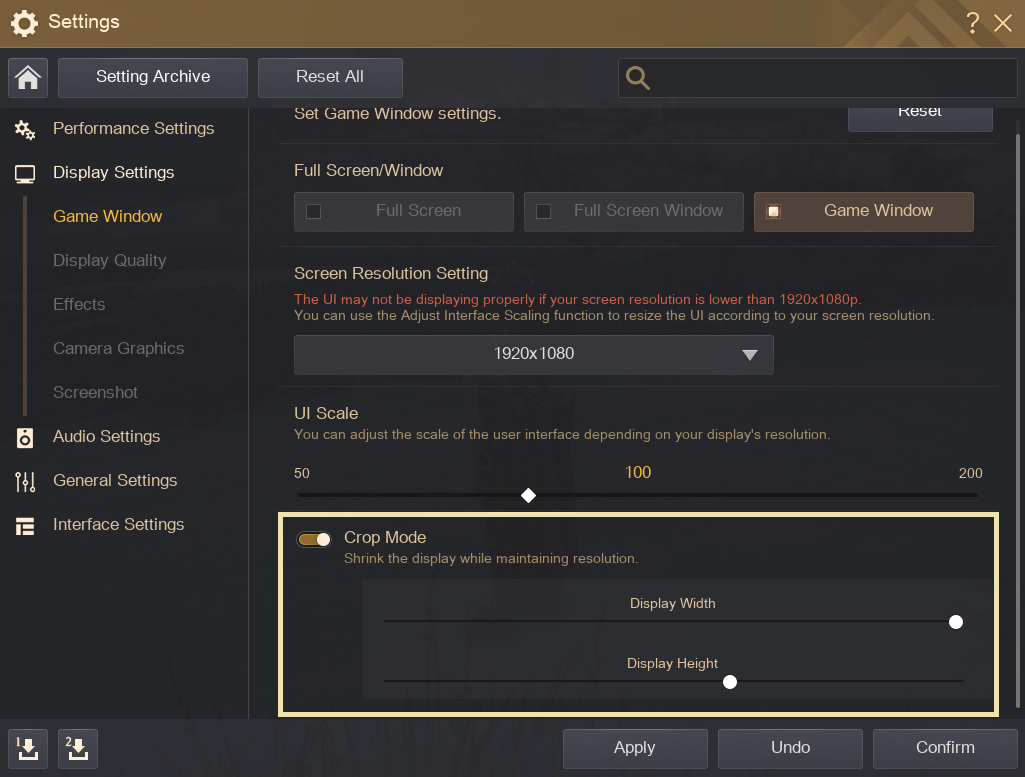
Task: Click the Reset button for Game Window
Action: click(920, 118)
